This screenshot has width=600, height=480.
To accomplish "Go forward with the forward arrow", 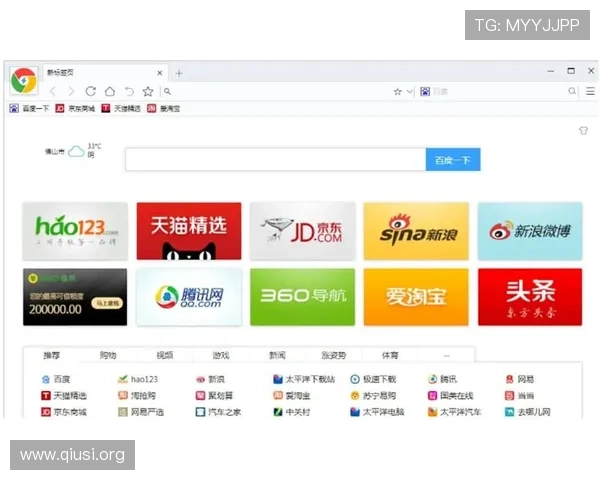I will [71, 91].
